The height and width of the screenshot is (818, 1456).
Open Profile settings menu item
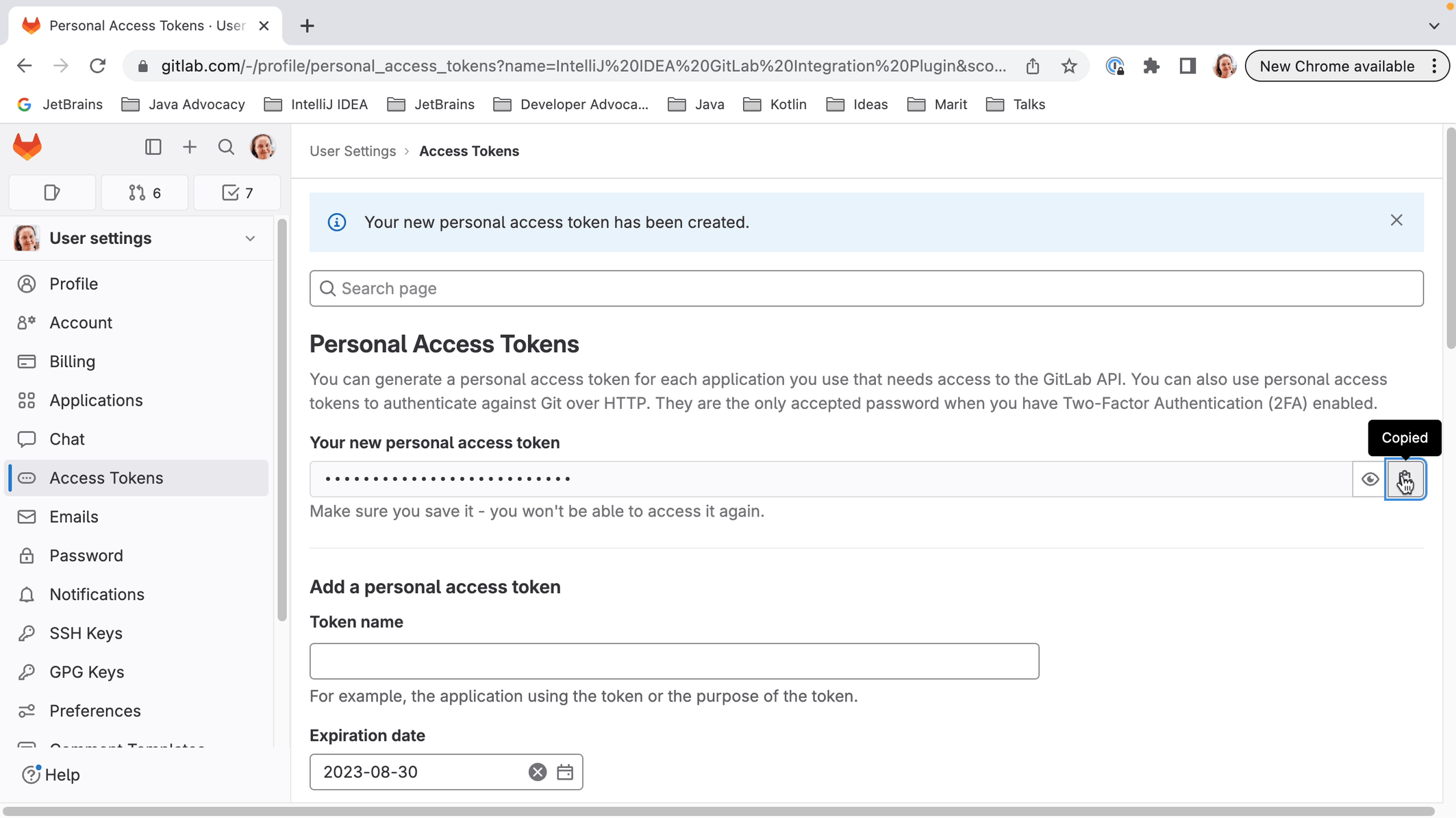click(73, 284)
